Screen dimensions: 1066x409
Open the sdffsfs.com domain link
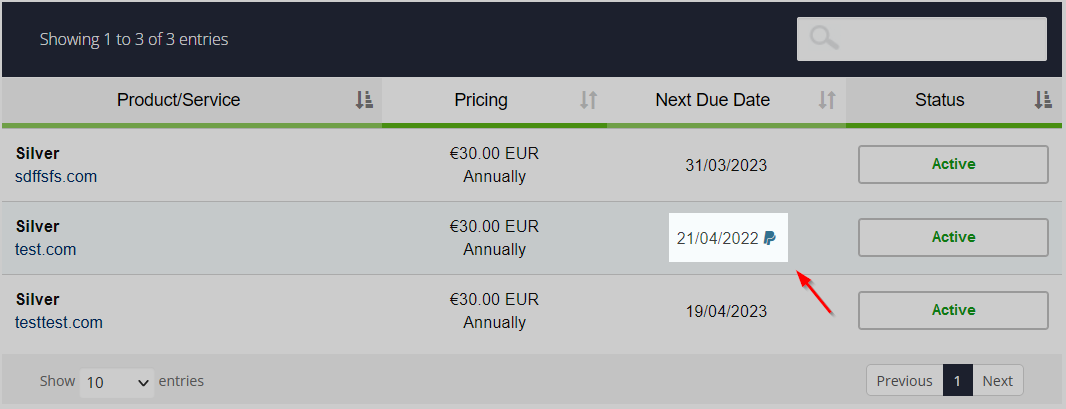[x=56, y=177]
